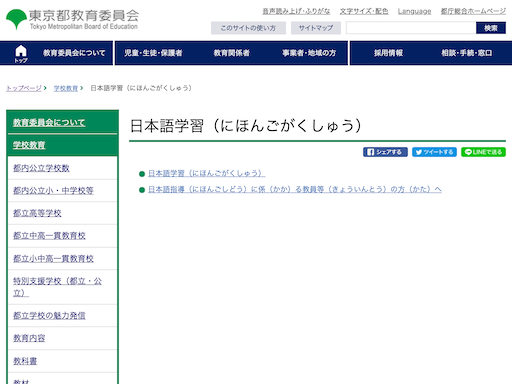The width and height of the screenshot is (512, 384).
Task: Open the sidebar link 都立中高一貫教育校
Action: pos(49,236)
